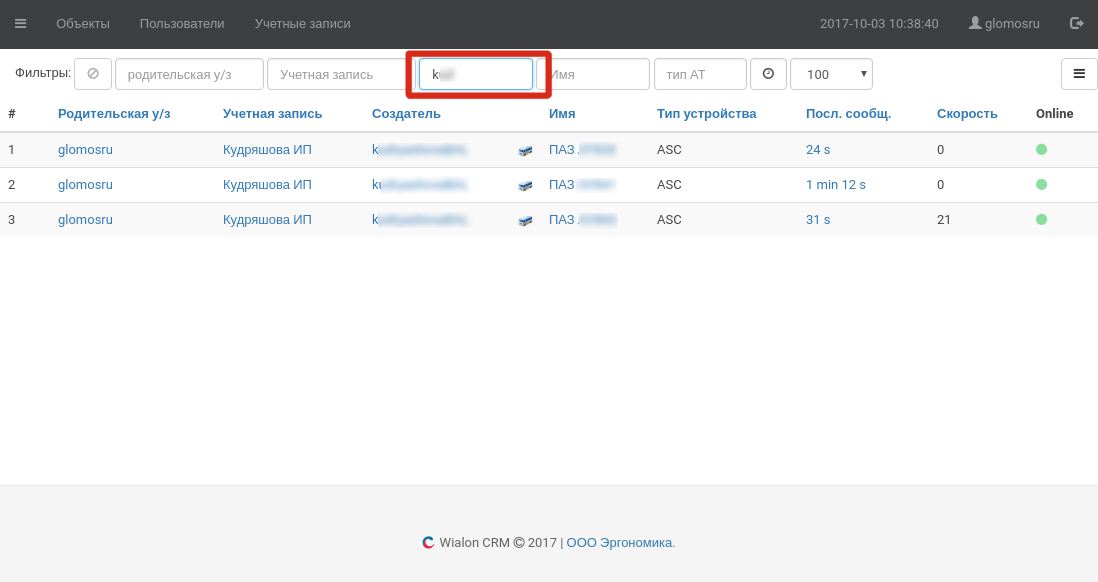Click the ООО Эргономика footer link
The height and width of the screenshot is (582, 1098).
[x=620, y=543]
